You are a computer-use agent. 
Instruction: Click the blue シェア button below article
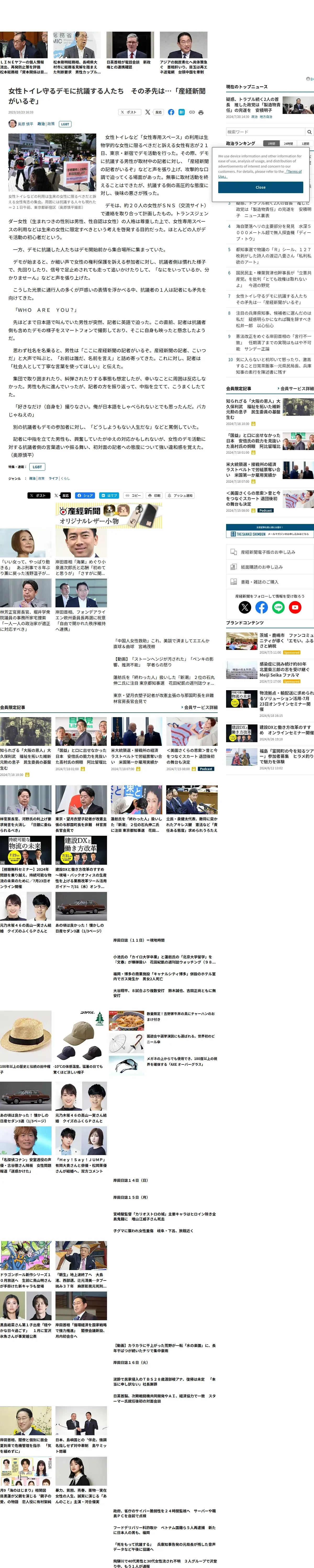coord(85,495)
